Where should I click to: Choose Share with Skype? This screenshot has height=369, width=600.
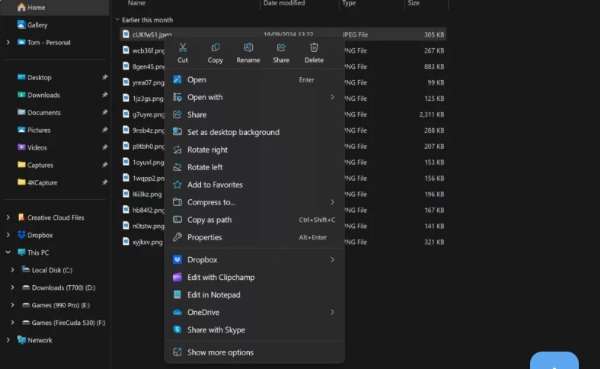tap(254, 330)
